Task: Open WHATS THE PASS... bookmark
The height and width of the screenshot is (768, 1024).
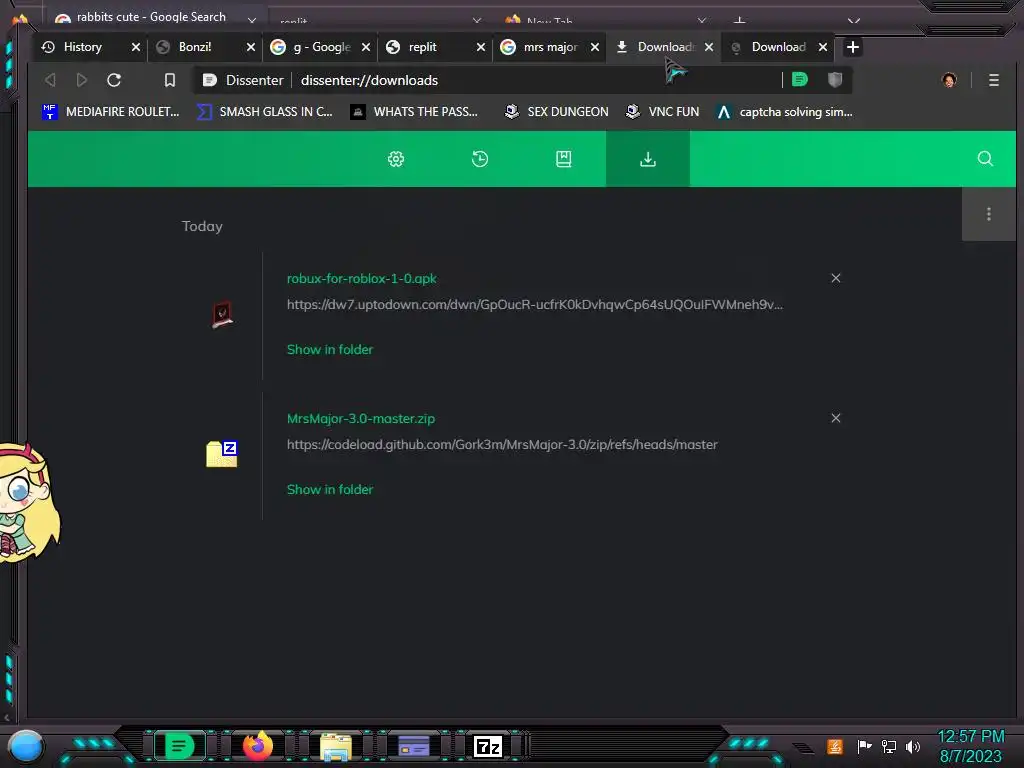Action: click(414, 112)
